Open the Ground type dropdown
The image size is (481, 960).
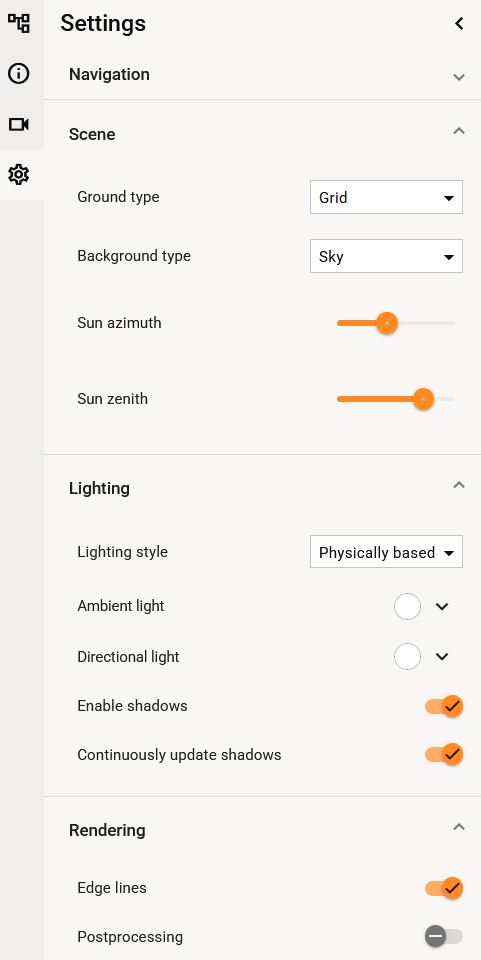pos(386,197)
